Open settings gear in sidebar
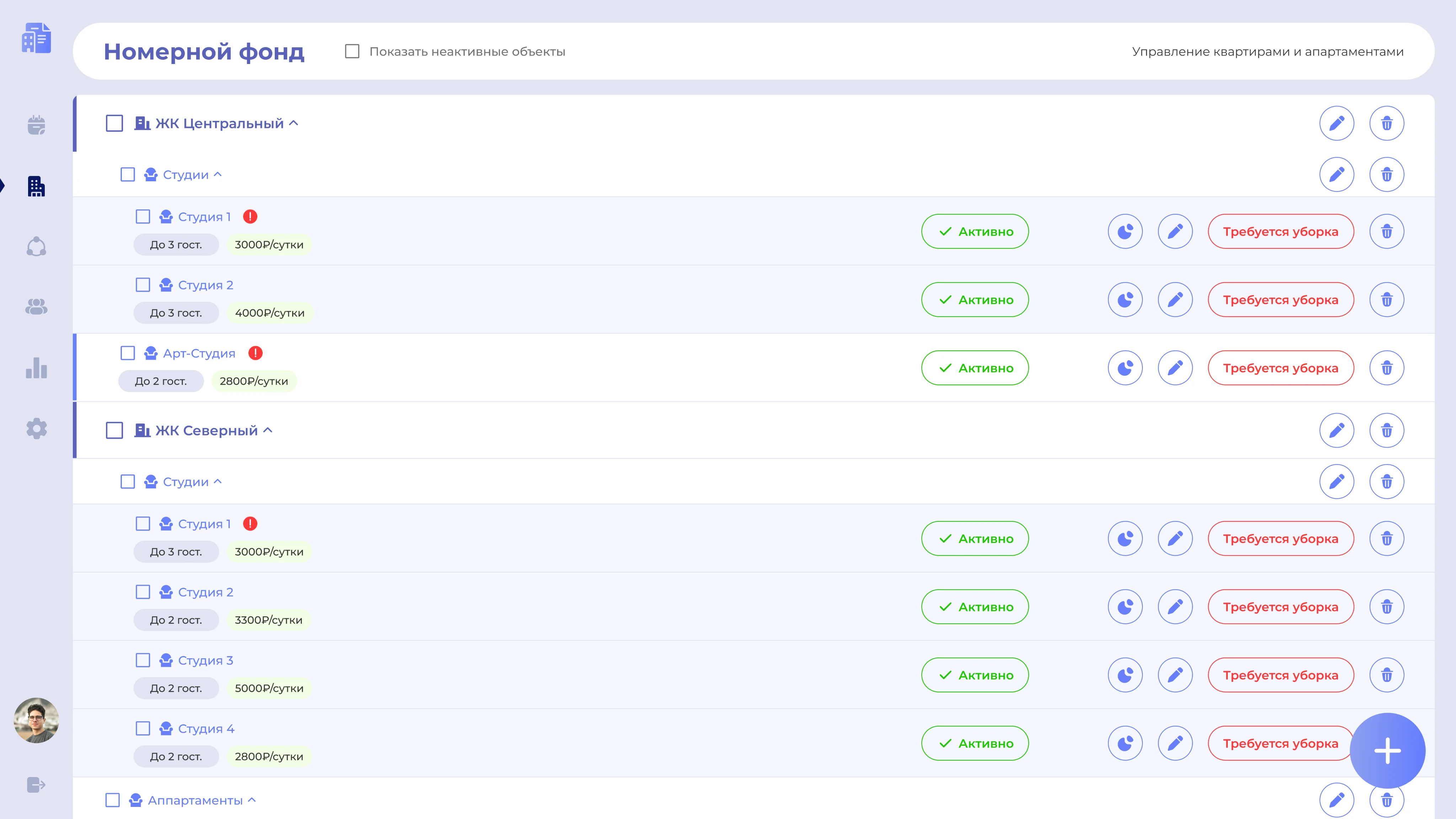Image resolution: width=1456 pixels, height=819 pixels. [x=36, y=428]
